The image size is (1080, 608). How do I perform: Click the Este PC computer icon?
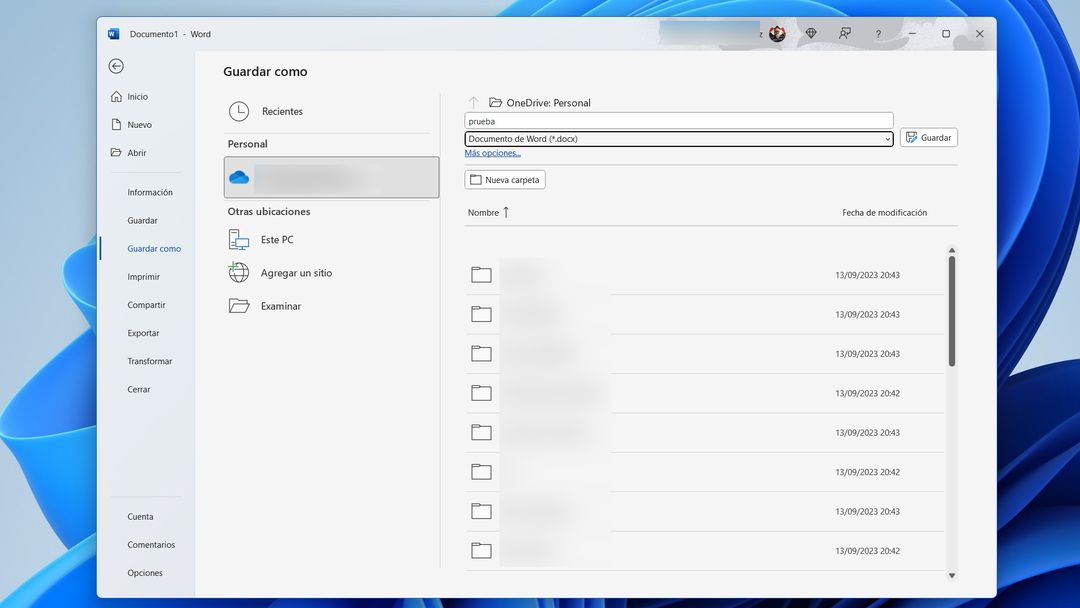239,239
